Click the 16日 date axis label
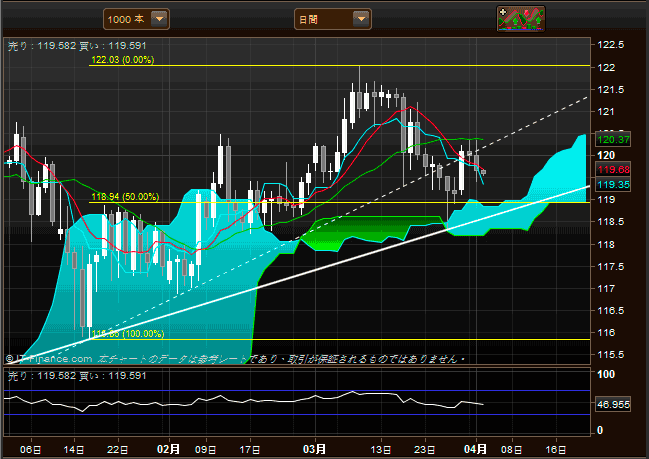Viewport: 649px width, 459px height. pyautogui.click(x=555, y=449)
